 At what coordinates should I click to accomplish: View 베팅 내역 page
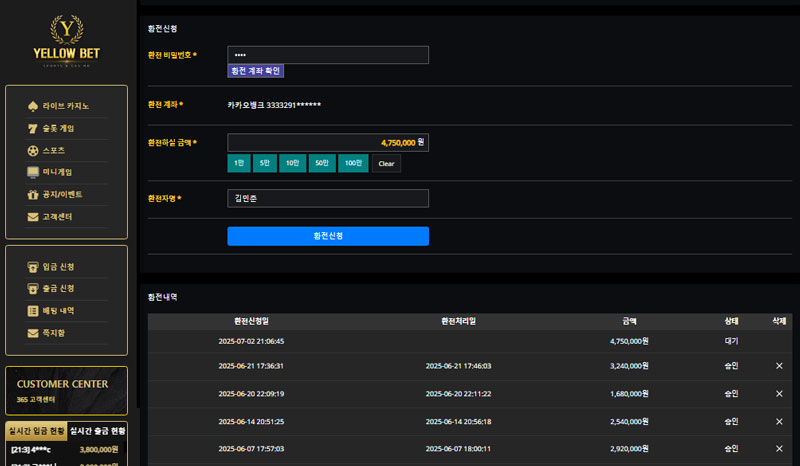[x=58, y=311]
